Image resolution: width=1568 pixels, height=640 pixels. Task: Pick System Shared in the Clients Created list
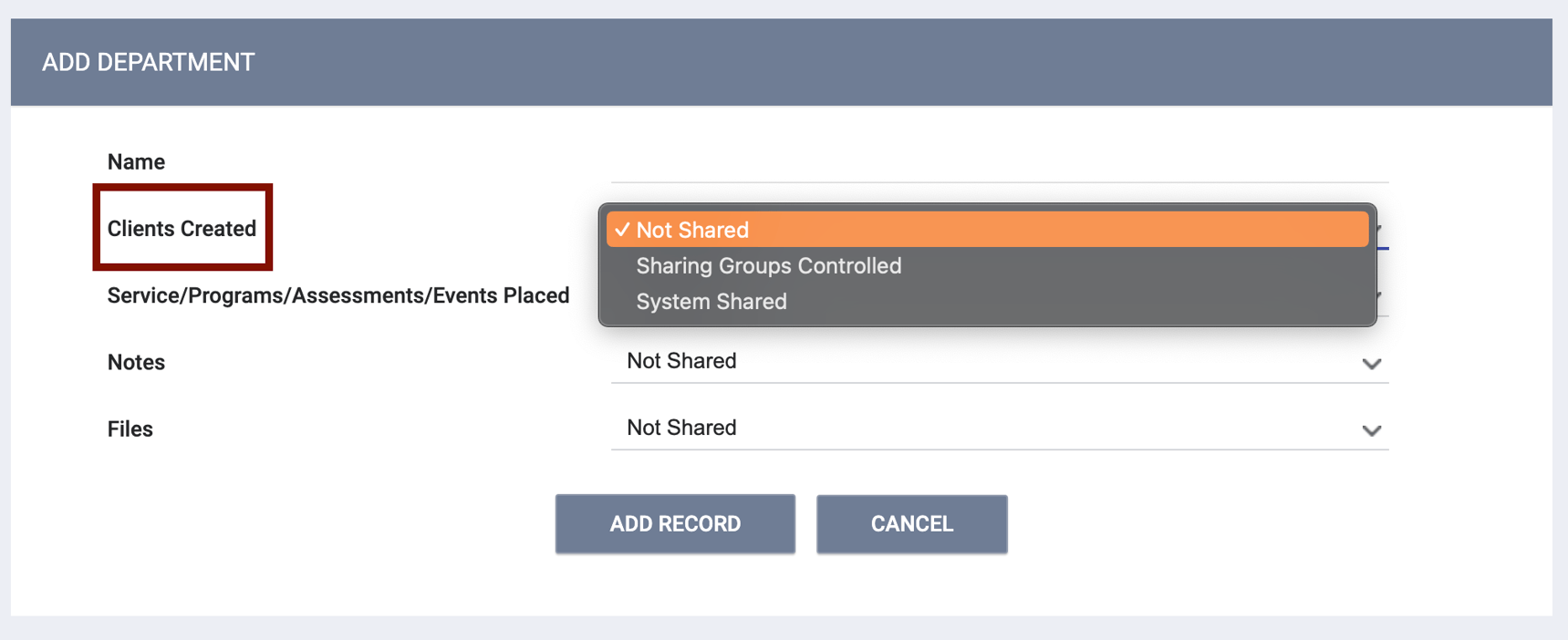[x=711, y=302]
